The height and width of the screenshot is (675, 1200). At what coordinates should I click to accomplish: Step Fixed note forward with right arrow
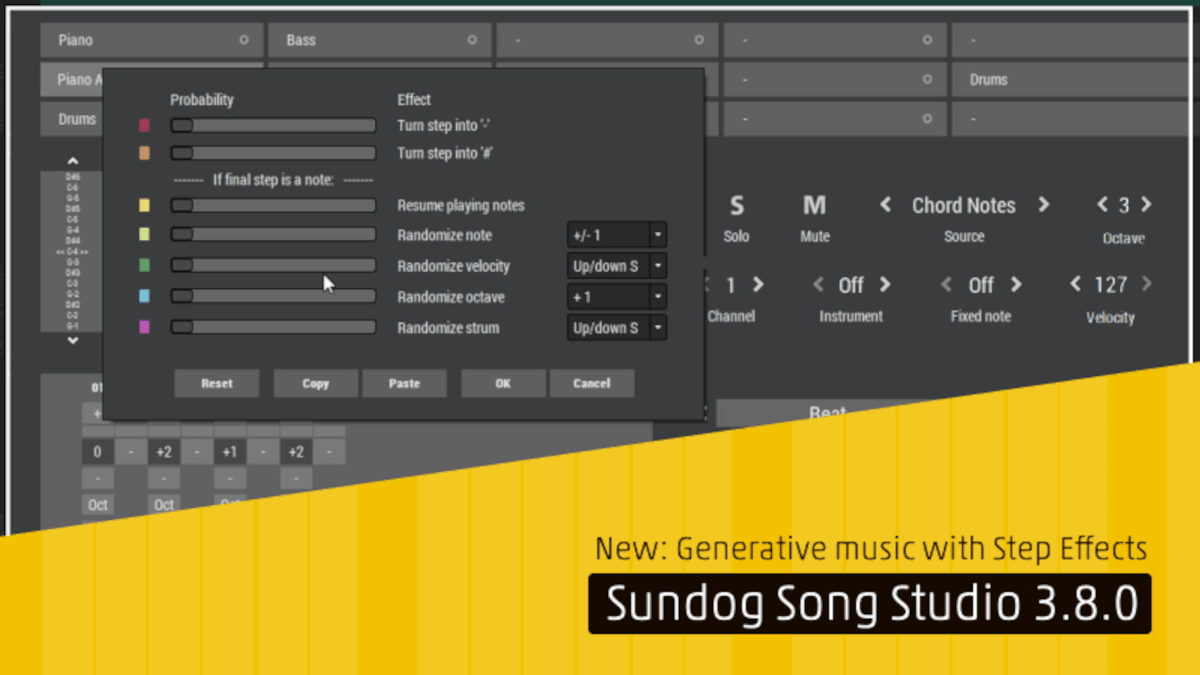(x=1016, y=285)
